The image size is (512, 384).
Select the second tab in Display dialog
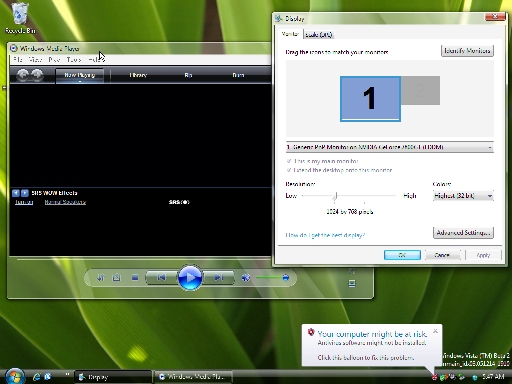[x=319, y=35]
